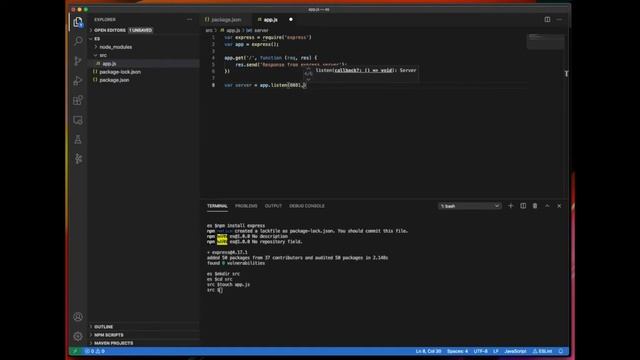
Task: Open the Extensions view
Action: tap(78, 100)
